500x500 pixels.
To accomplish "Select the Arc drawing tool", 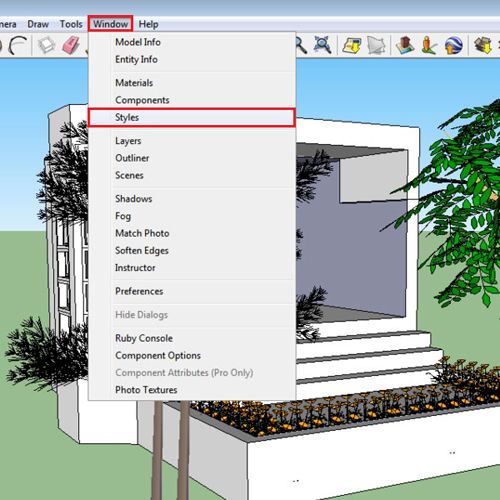I will click(17, 45).
